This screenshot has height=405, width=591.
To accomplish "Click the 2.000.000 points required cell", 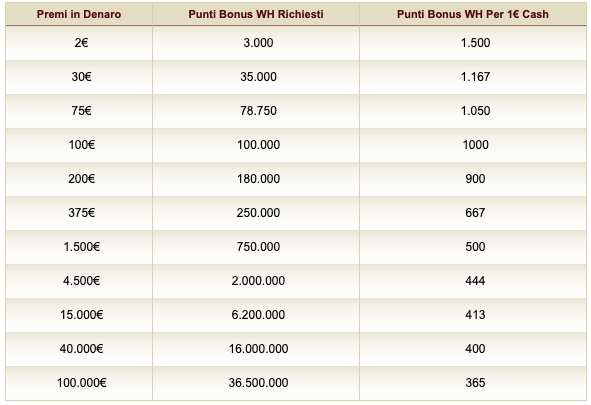I will pos(256,281).
